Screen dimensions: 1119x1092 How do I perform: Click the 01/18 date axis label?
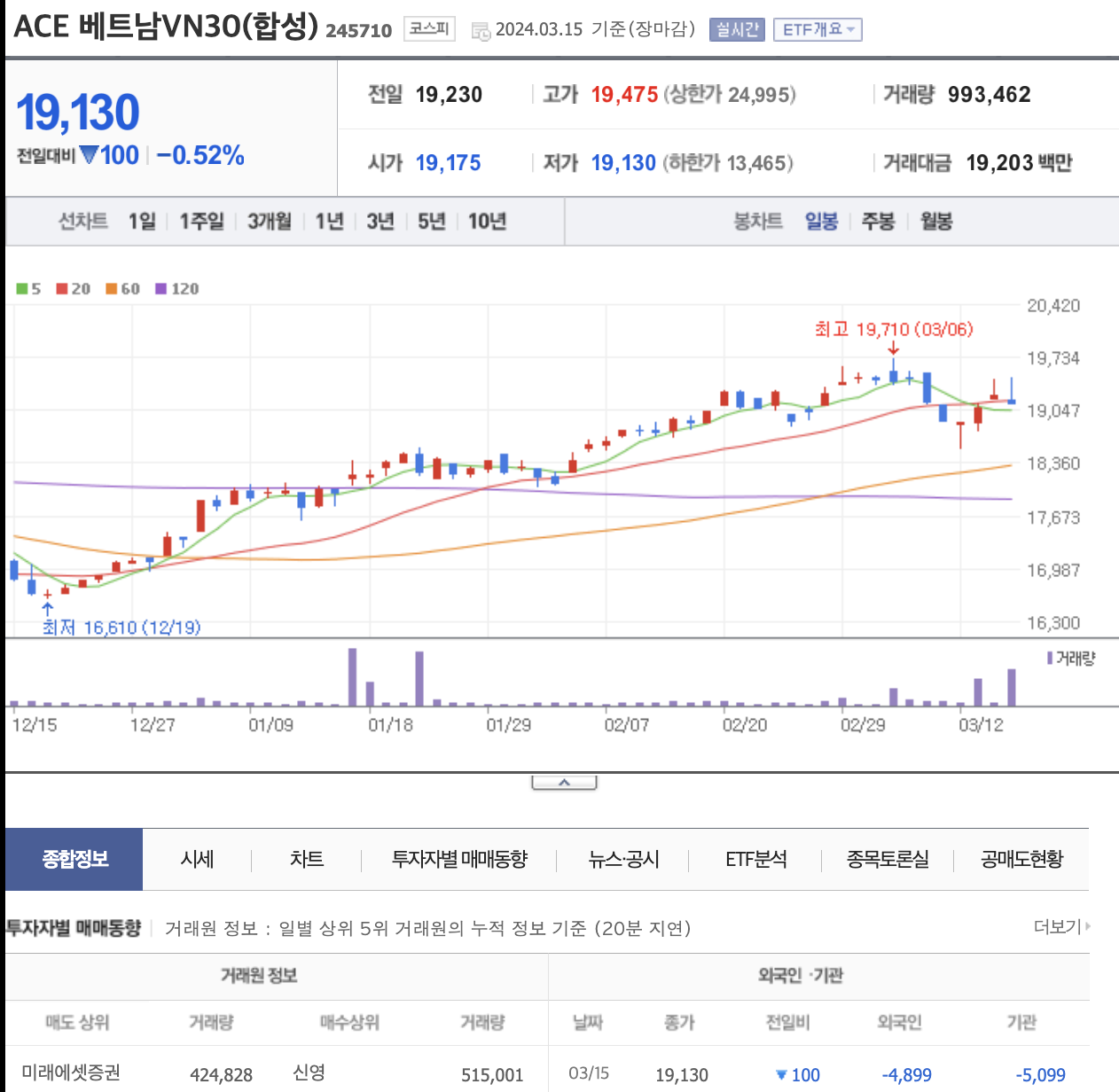click(390, 725)
